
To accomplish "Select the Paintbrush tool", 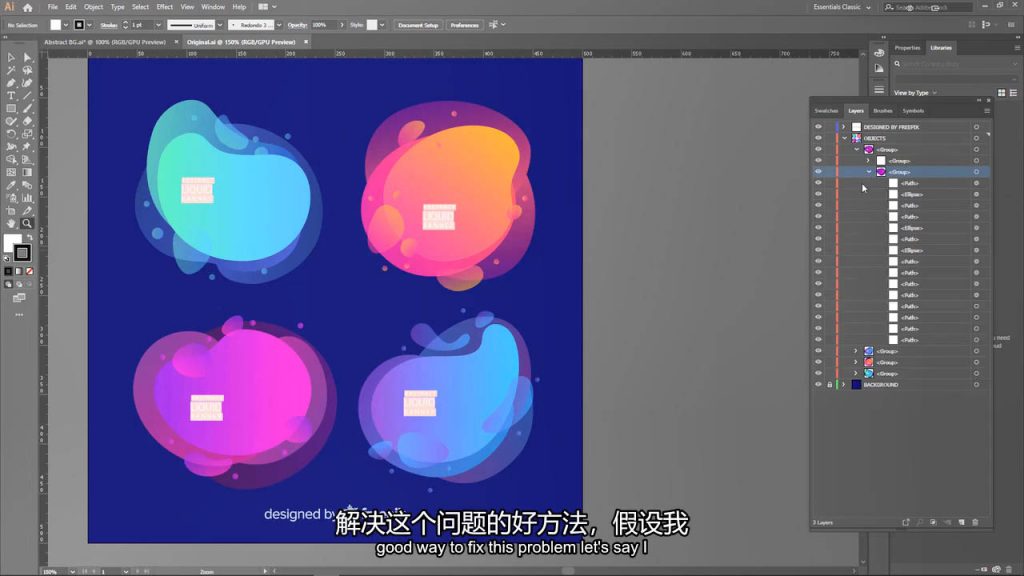I will click(x=27, y=108).
